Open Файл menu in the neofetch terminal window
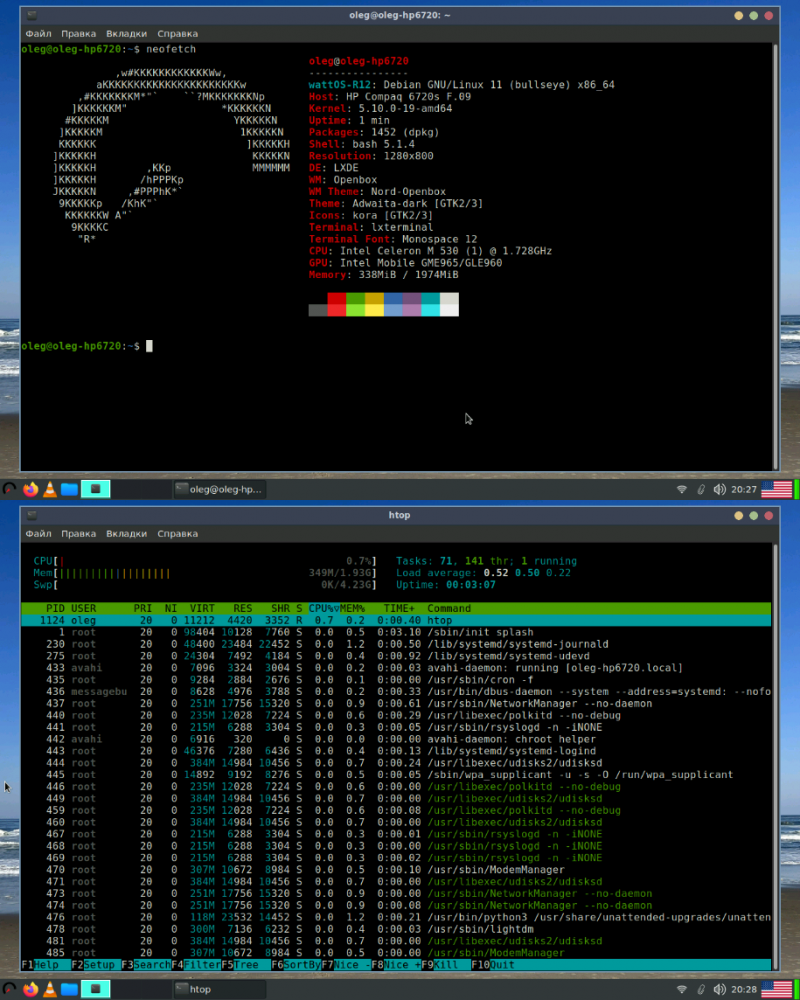800x1000 pixels. click(39, 34)
